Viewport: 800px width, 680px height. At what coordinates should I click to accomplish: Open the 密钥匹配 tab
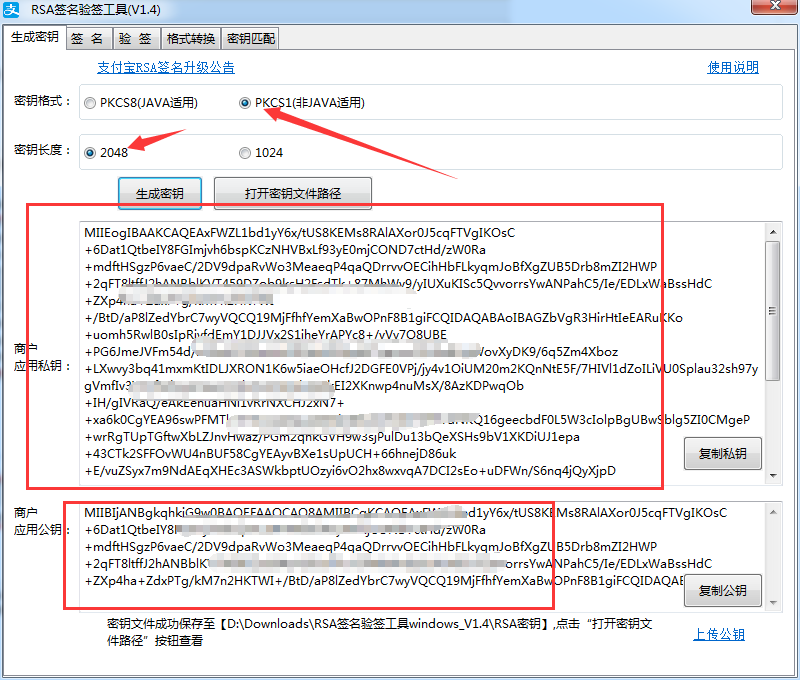click(250, 39)
